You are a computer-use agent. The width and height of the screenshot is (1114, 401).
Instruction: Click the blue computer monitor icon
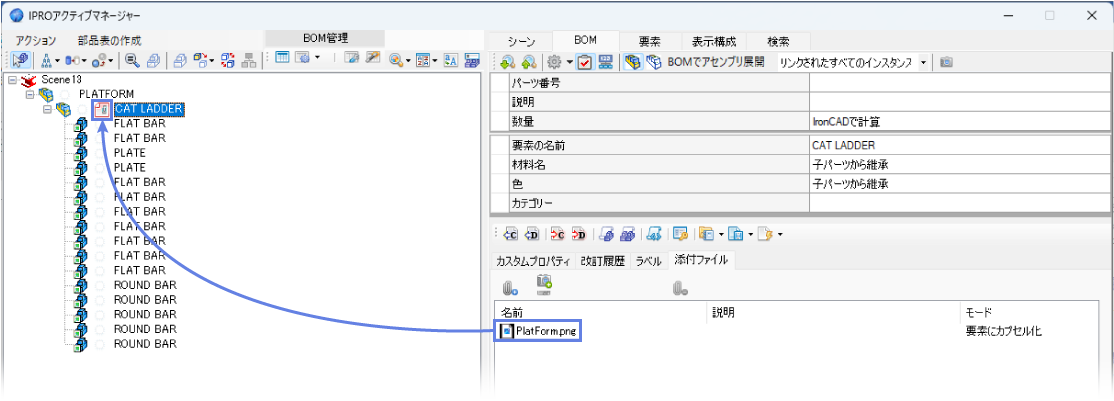[606, 63]
